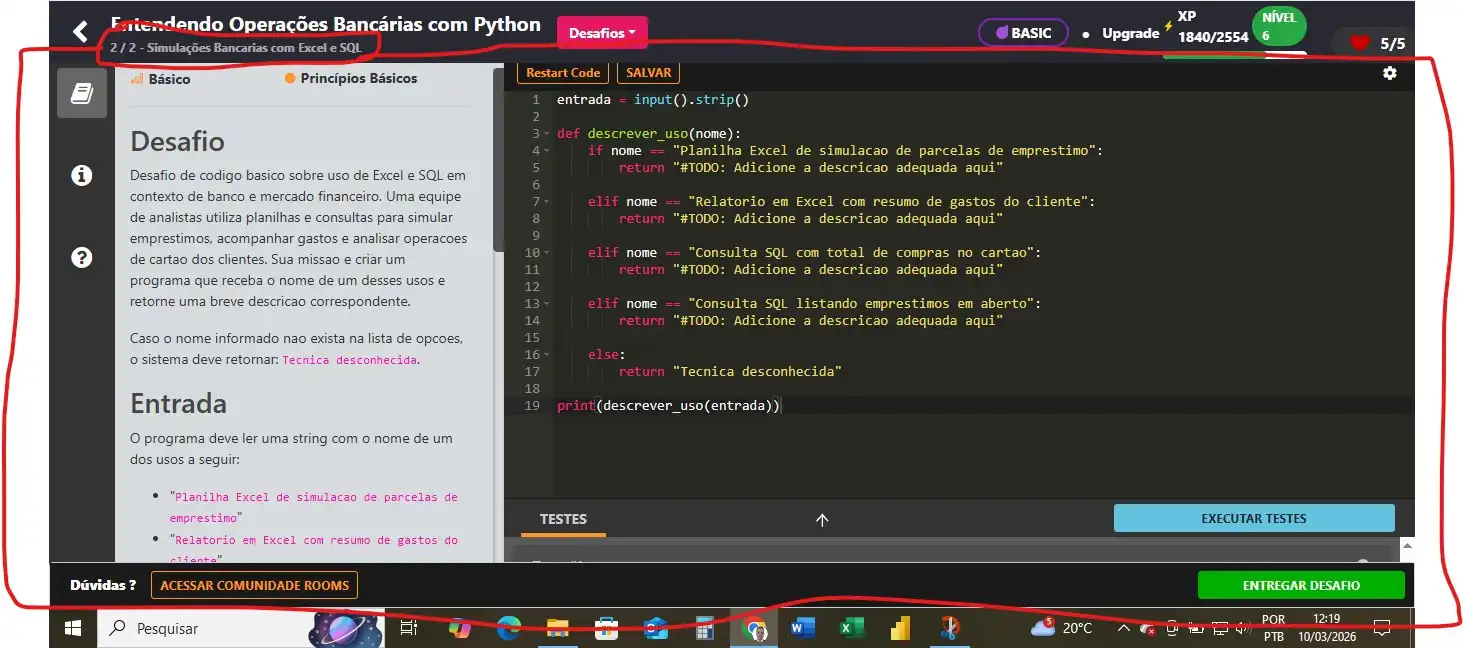Screen dimensions: 1463x648
Task: Click the red heart lives icon
Action: pyautogui.click(x=1359, y=43)
